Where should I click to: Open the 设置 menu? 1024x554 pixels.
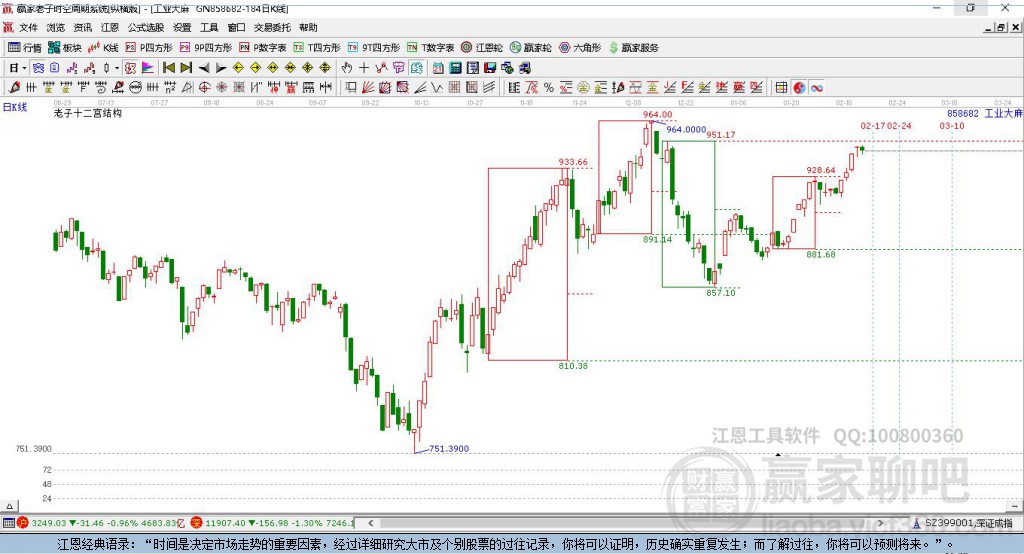click(182, 27)
